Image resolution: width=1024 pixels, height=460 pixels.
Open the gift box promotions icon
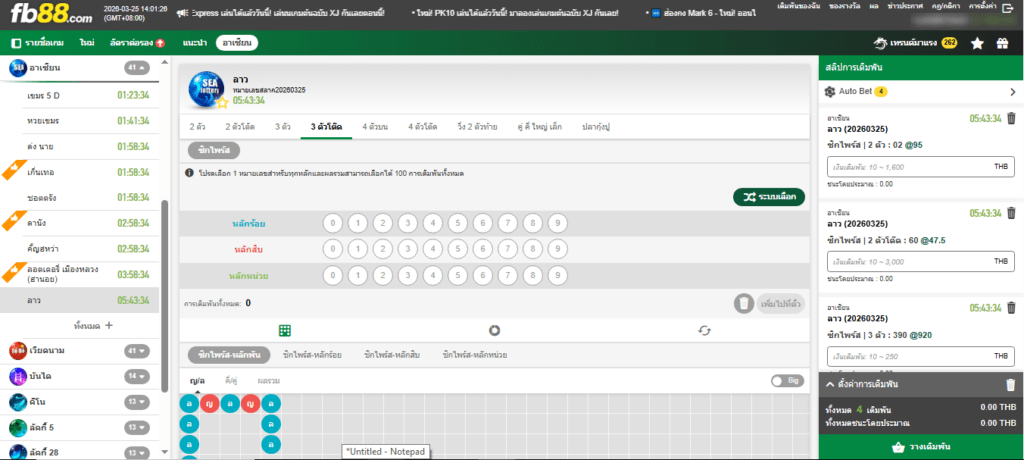(1002, 43)
